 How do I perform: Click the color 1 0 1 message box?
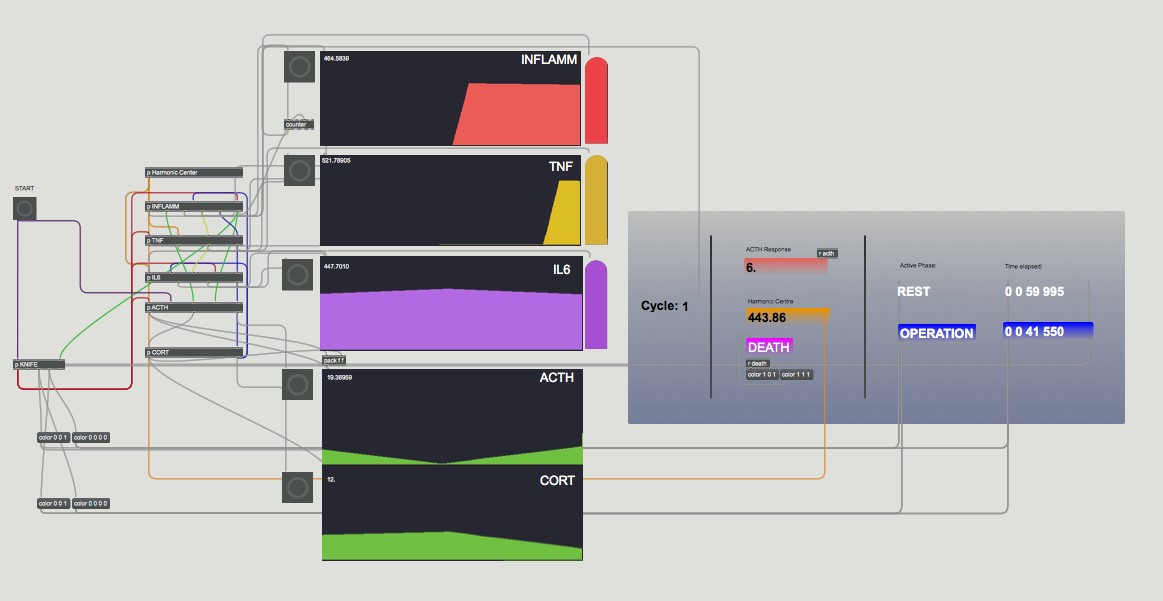click(x=762, y=375)
